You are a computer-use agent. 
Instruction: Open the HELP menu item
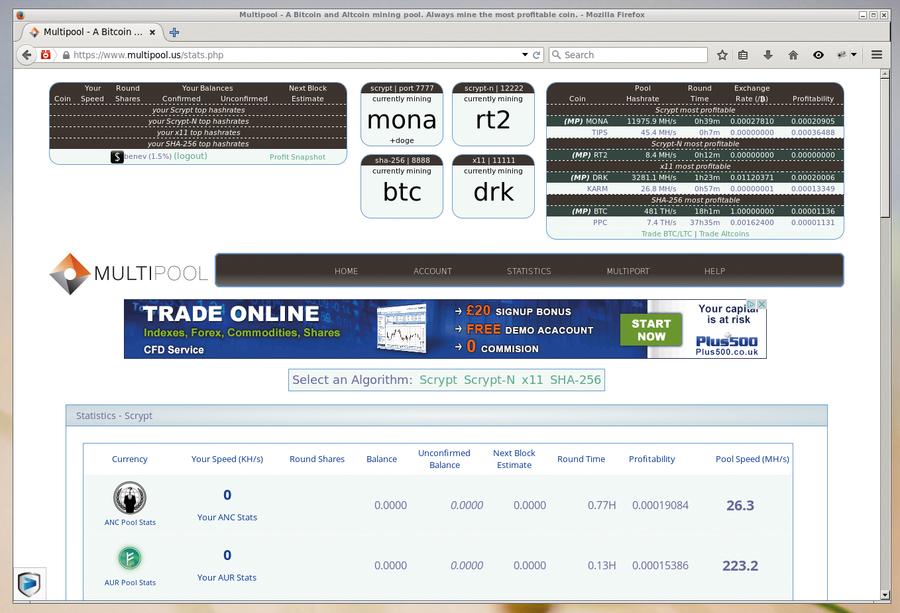pos(715,271)
